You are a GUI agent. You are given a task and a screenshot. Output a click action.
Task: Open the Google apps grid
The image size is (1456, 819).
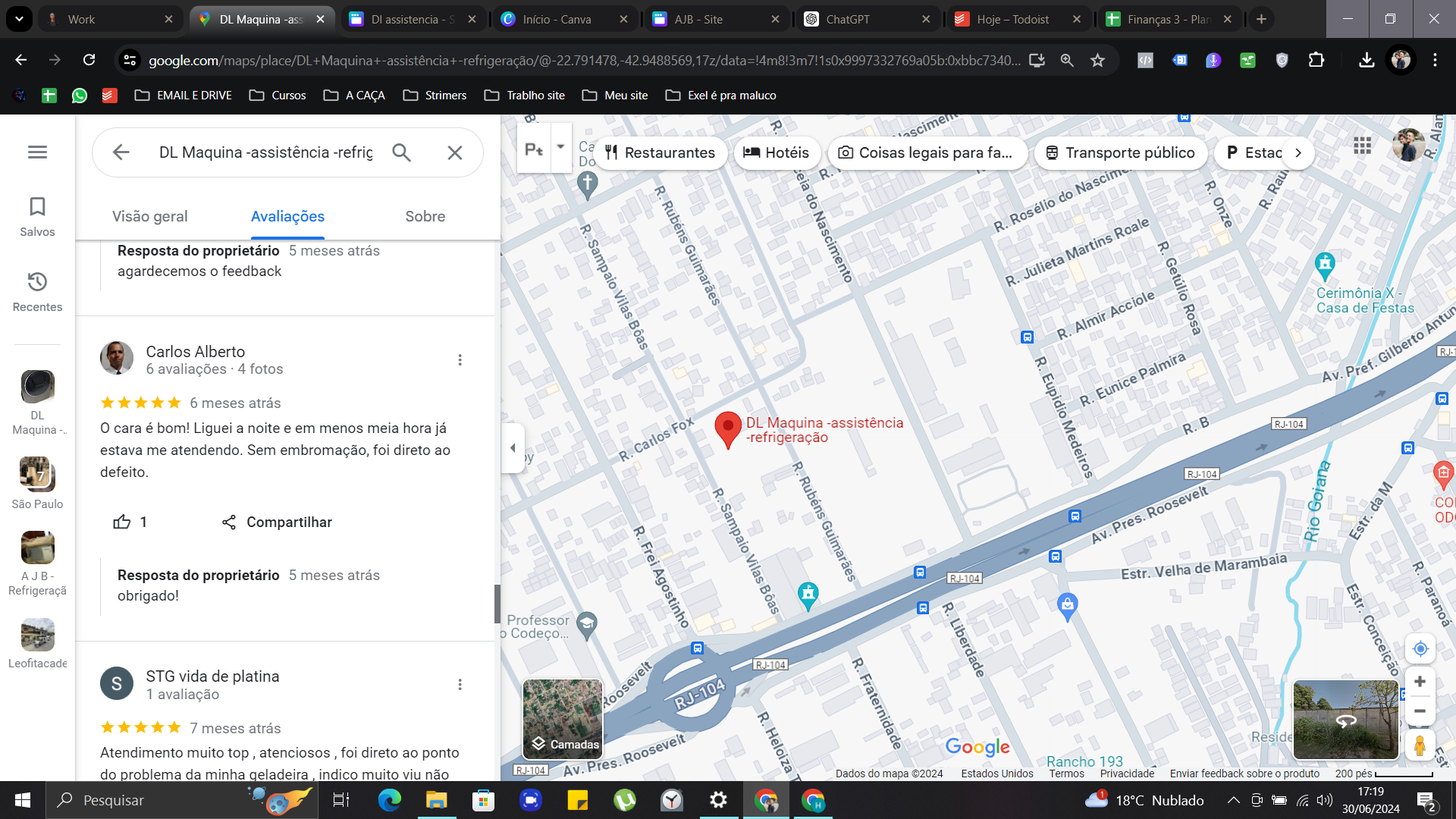coord(1362,145)
